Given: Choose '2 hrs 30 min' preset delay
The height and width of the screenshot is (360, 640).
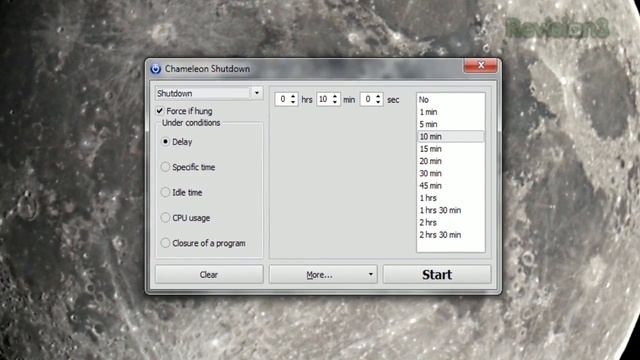Looking at the screenshot, I should [451, 235].
